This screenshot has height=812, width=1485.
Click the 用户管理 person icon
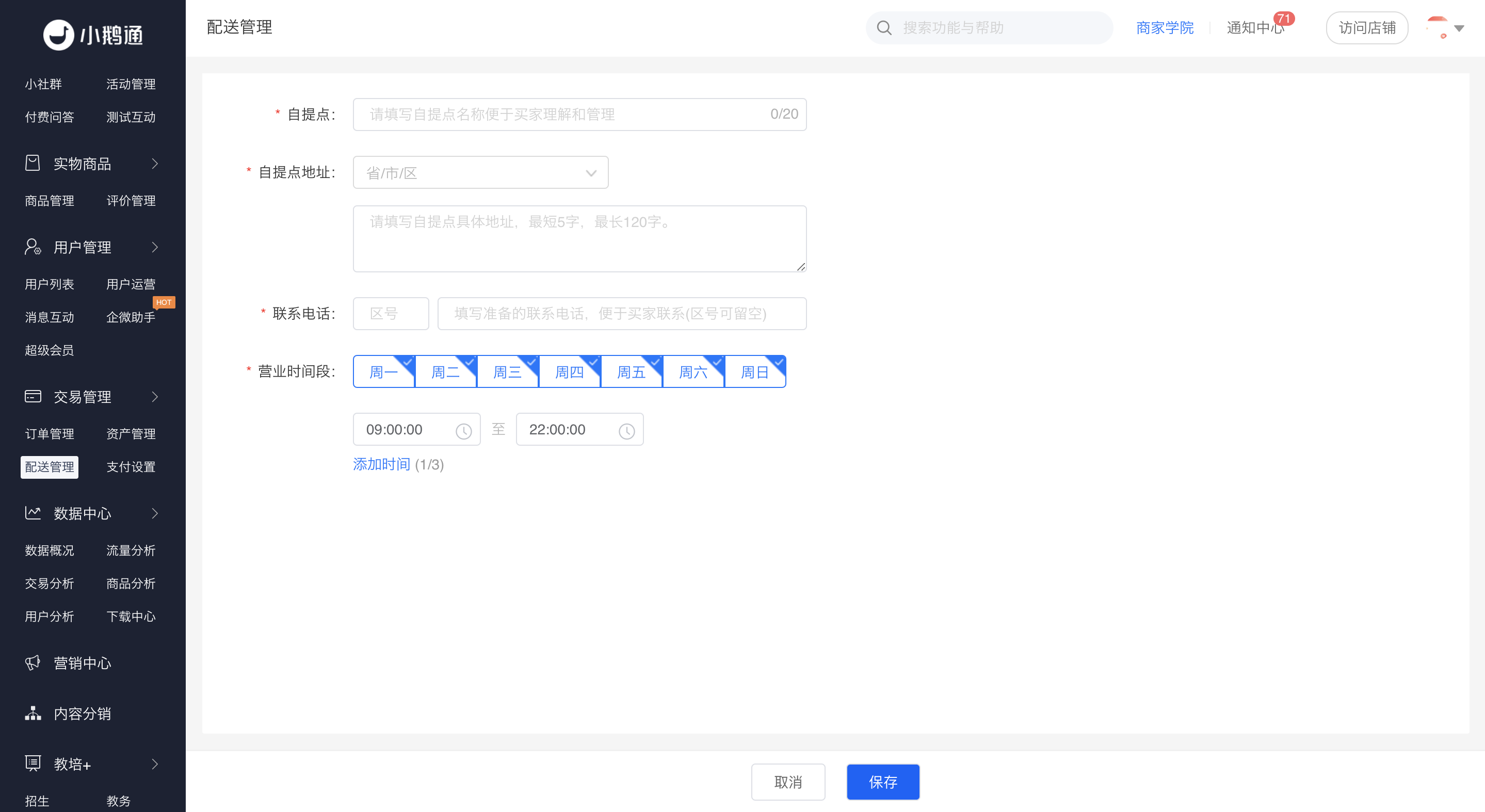pyautogui.click(x=33, y=247)
